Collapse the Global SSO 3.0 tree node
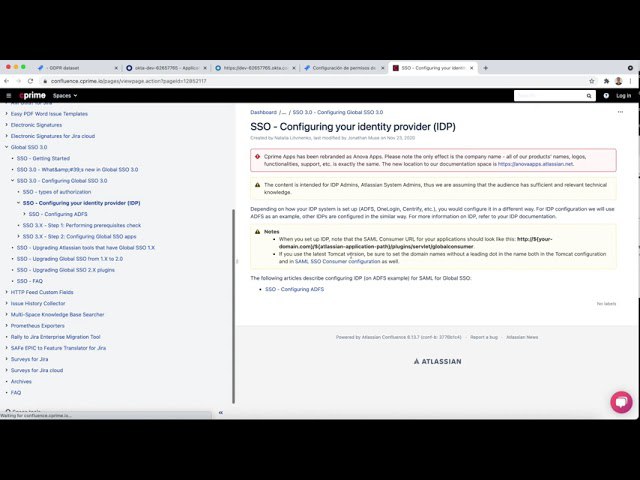The height and width of the screenshot is (480, 640). [7, 147]
